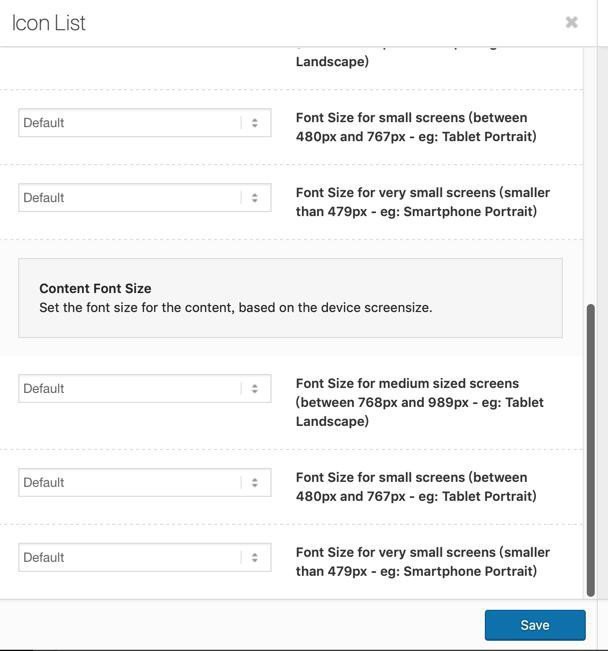Click the Icon List dialog title
The width and height of the screenshot is (608, 651).
(49, 23)
